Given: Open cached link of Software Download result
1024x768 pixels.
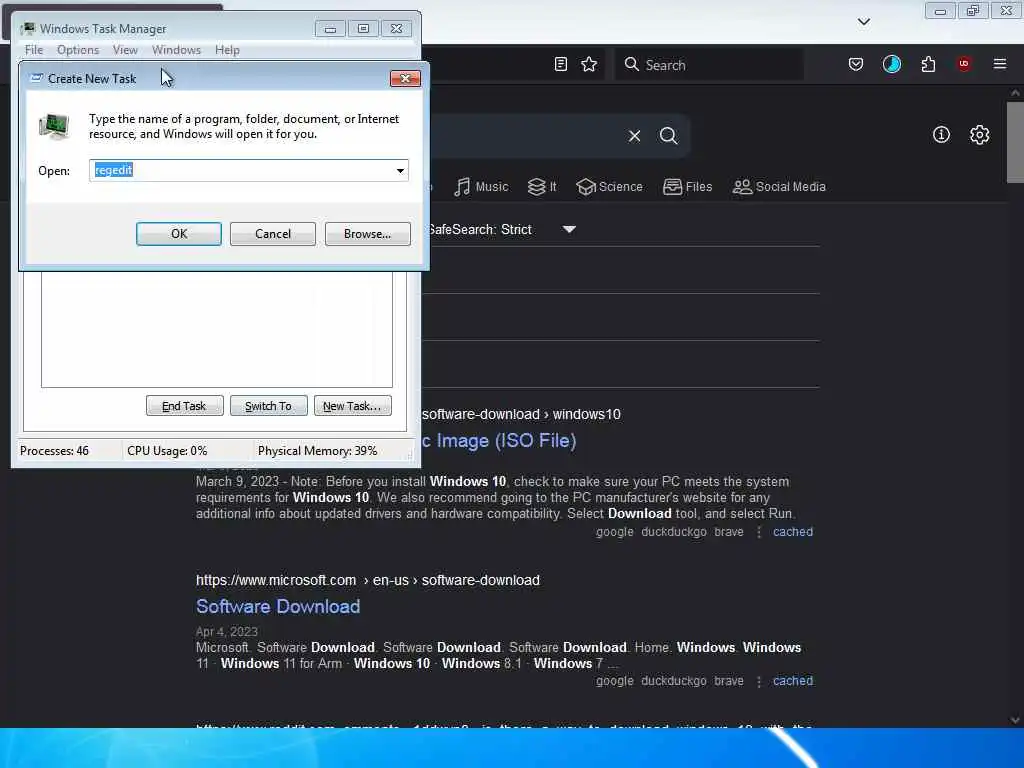Looking at the screenshot, I should click(793, 680).
